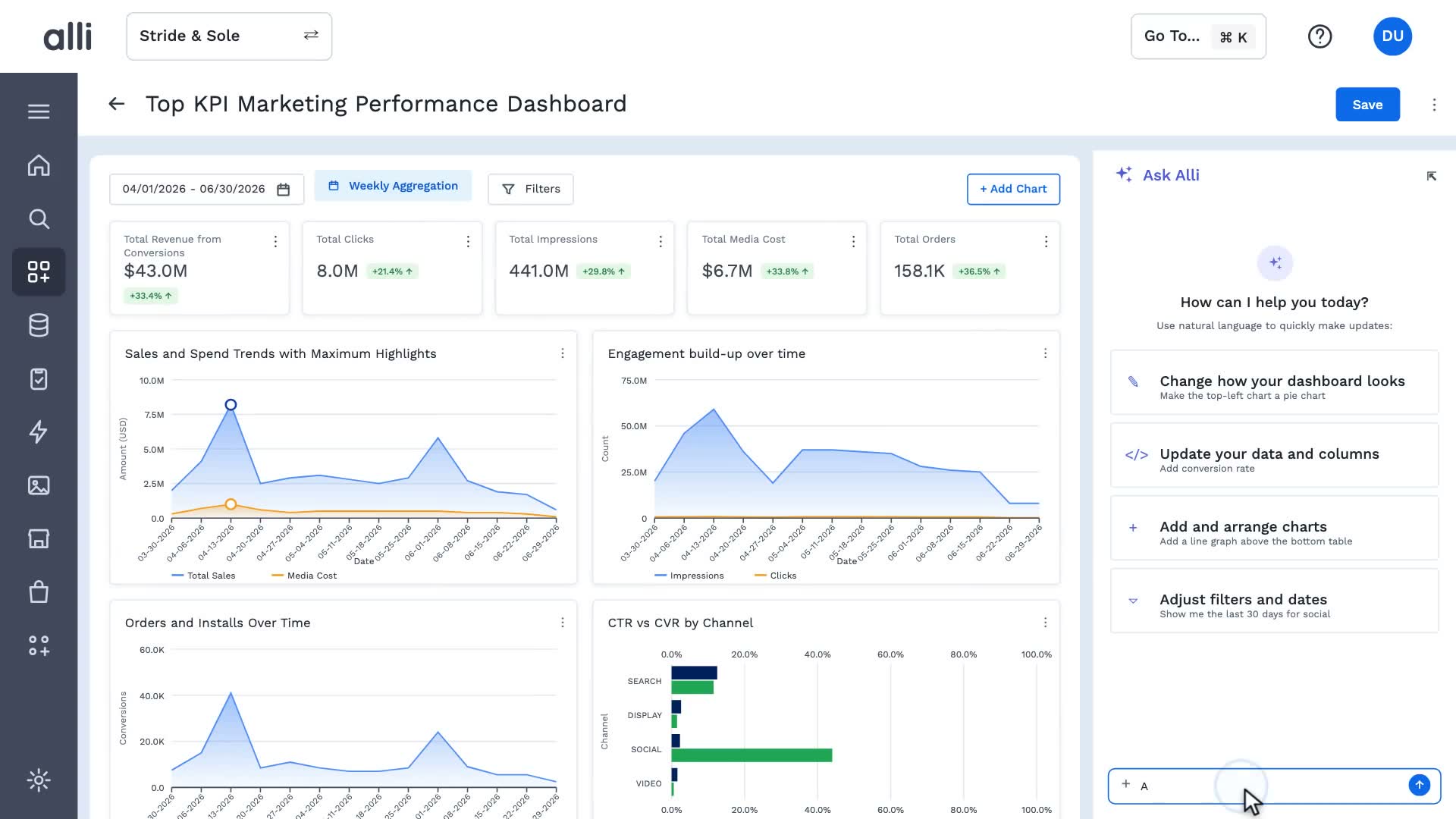Click the +29.8% impressions change badge
Viewport: 1456px width, 819px height.
[604, 271]
